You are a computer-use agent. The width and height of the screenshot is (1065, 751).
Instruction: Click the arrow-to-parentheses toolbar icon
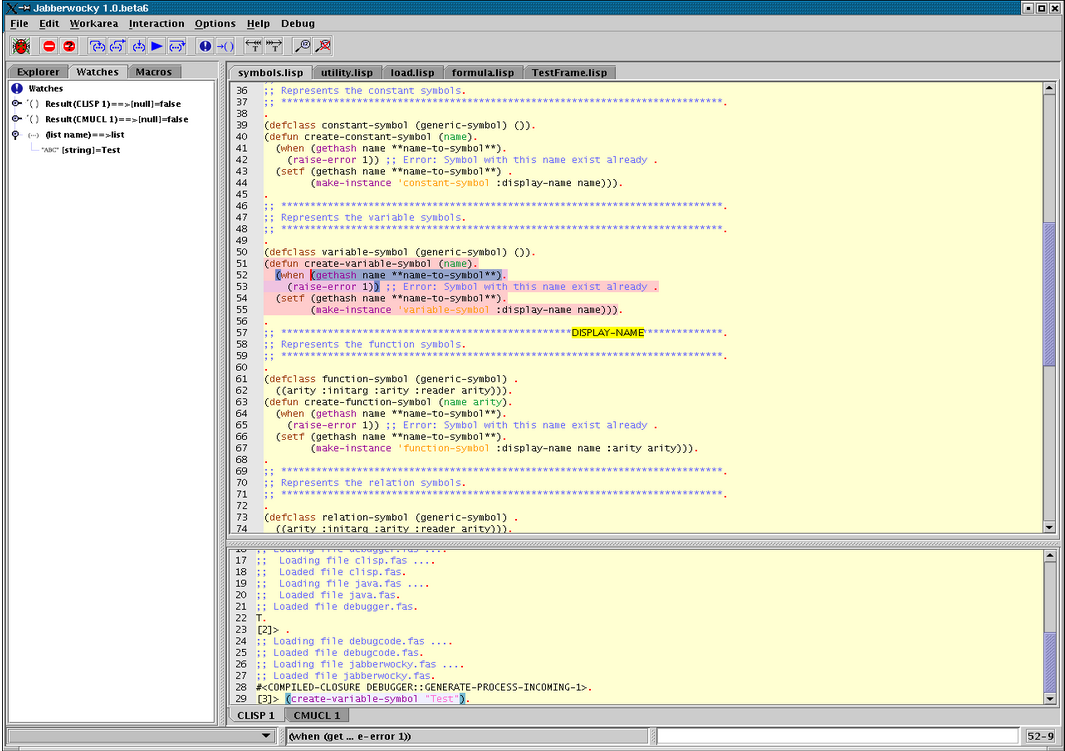(225, 46)
